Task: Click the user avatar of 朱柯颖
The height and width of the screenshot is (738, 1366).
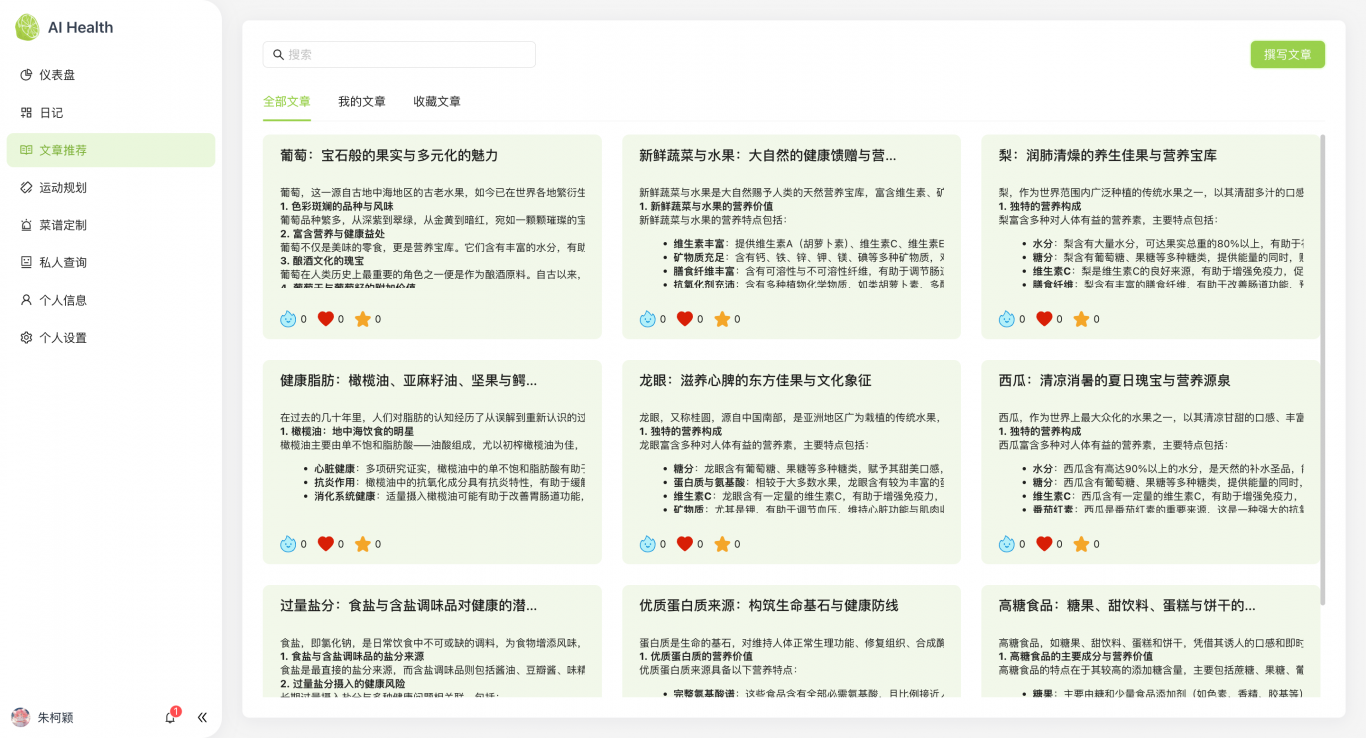Action: click(20, 717)
